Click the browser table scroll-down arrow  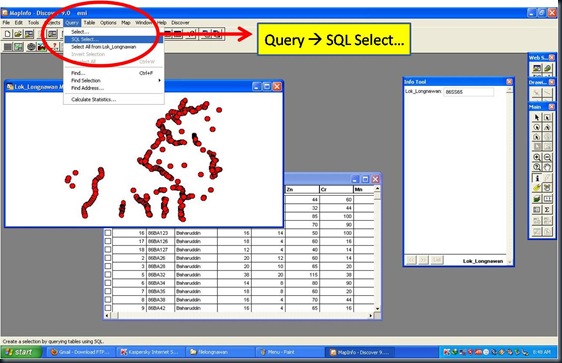(377, 309)
